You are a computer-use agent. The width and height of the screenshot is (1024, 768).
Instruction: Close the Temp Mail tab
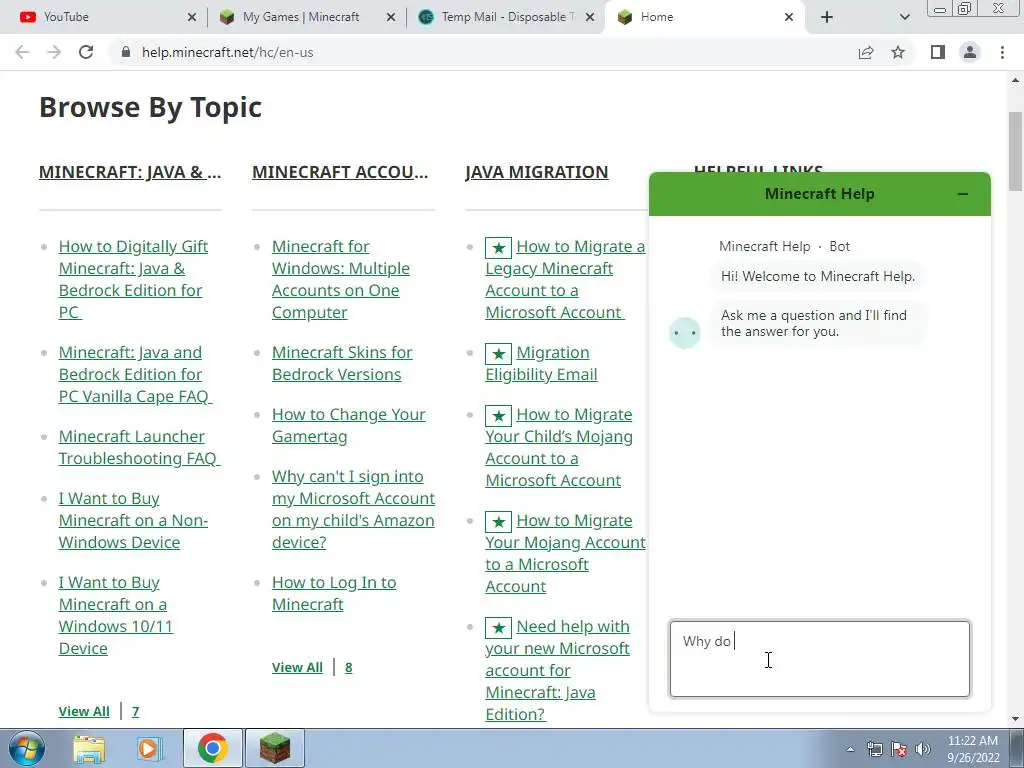click(590, 17)
